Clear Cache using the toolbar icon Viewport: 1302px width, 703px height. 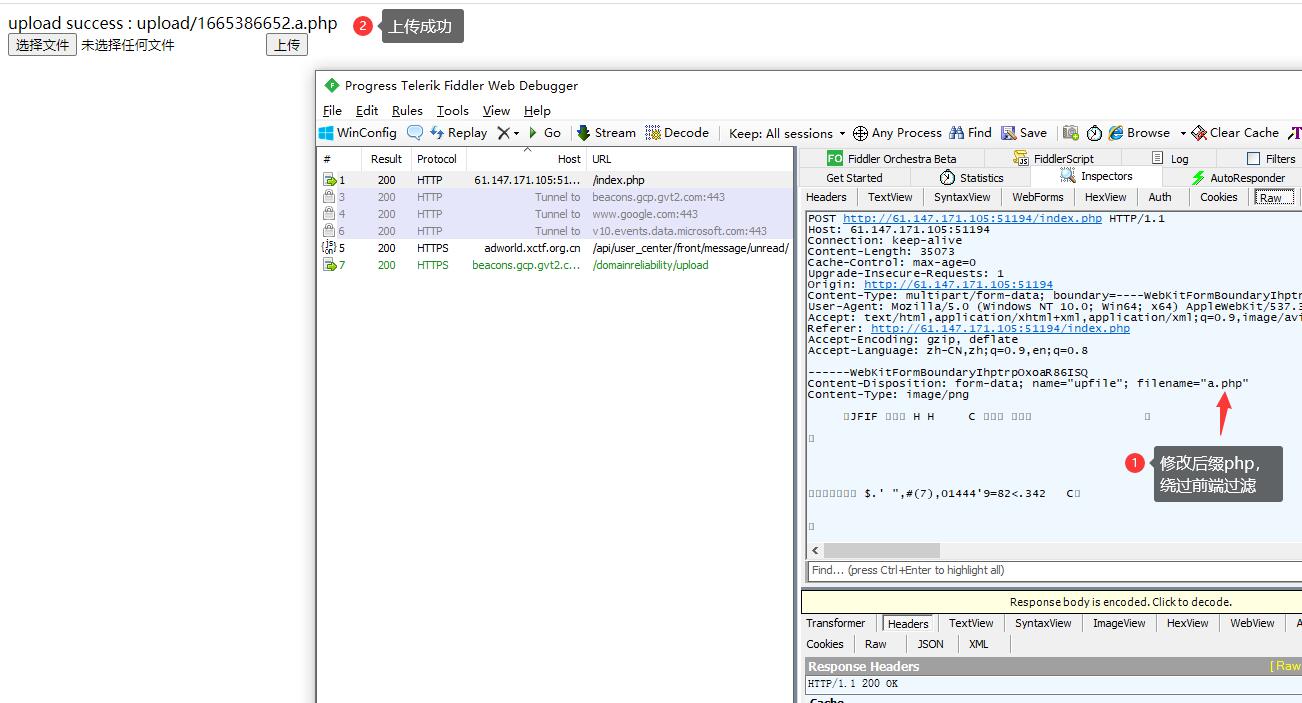pyautogui.click(x=1235, y=133)
